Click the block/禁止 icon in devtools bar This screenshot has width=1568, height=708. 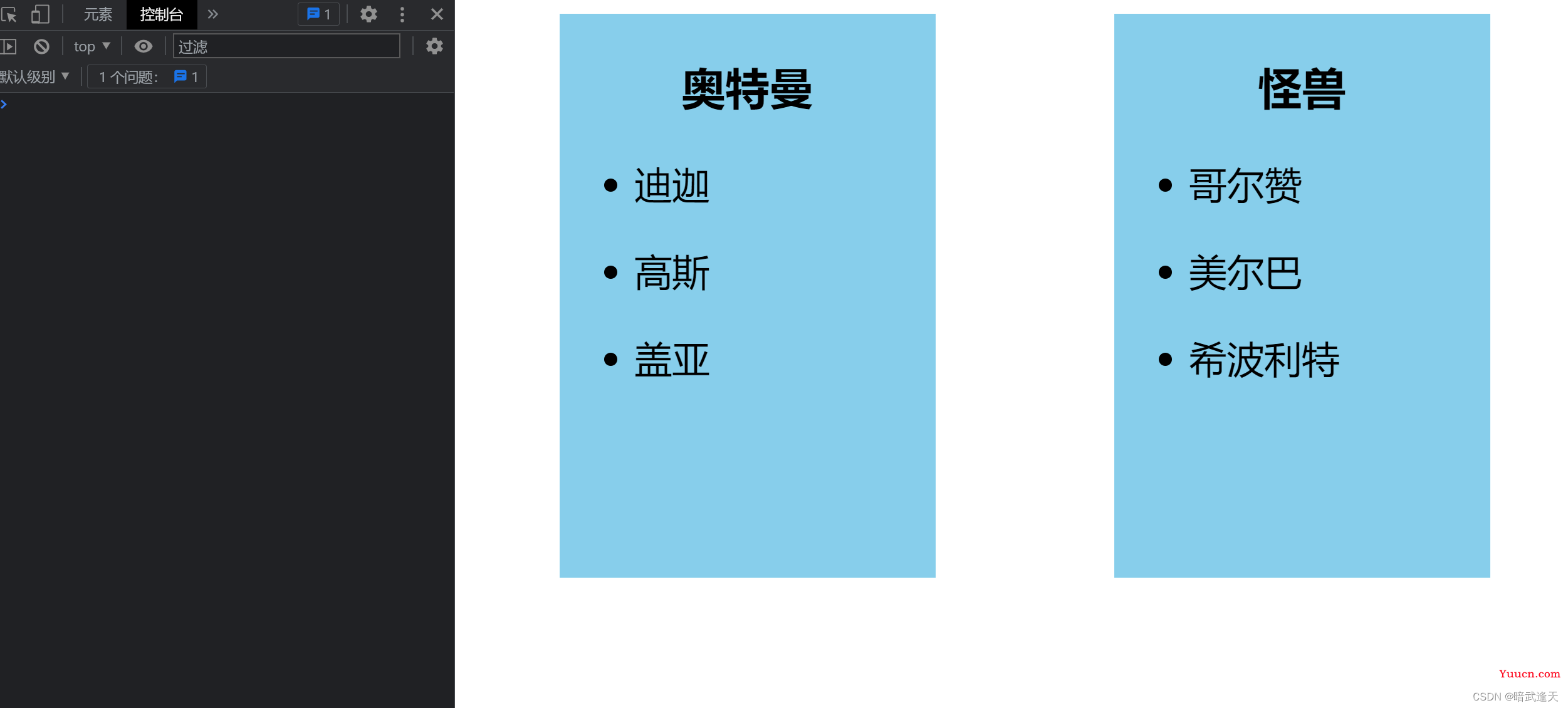[39, 45]
